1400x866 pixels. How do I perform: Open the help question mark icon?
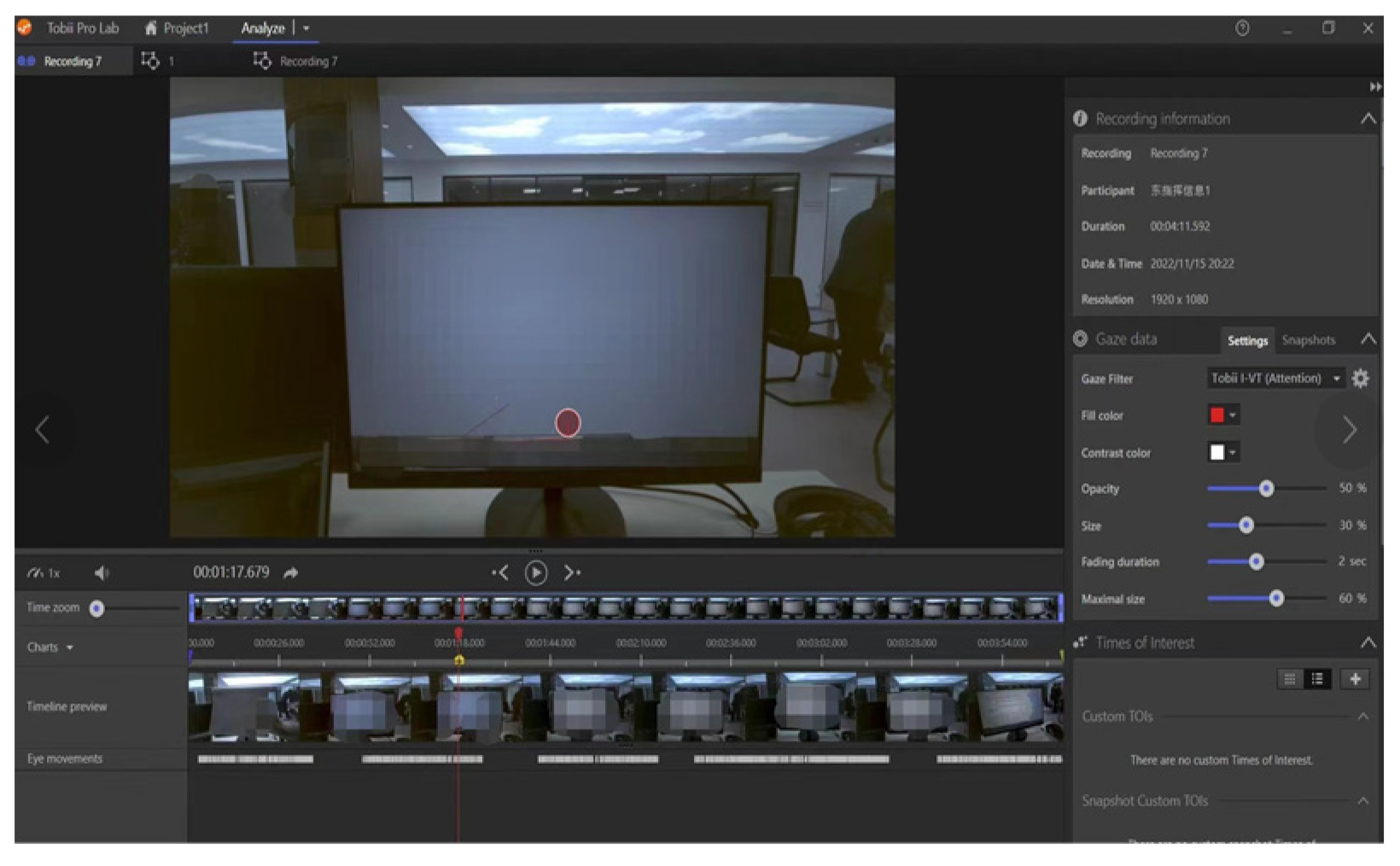1242,28
